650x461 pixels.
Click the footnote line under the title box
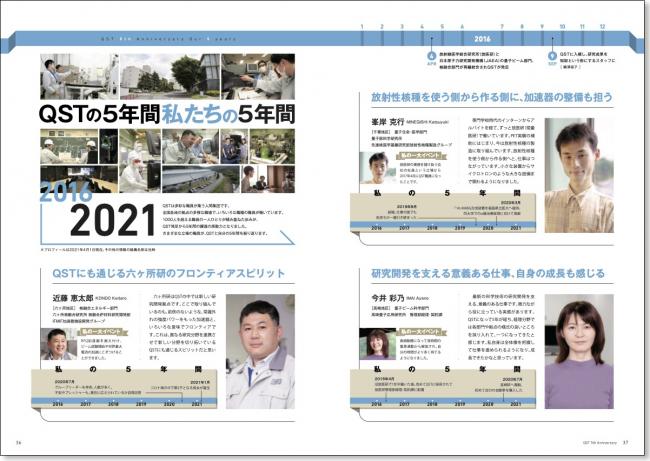tap(98, 250)
